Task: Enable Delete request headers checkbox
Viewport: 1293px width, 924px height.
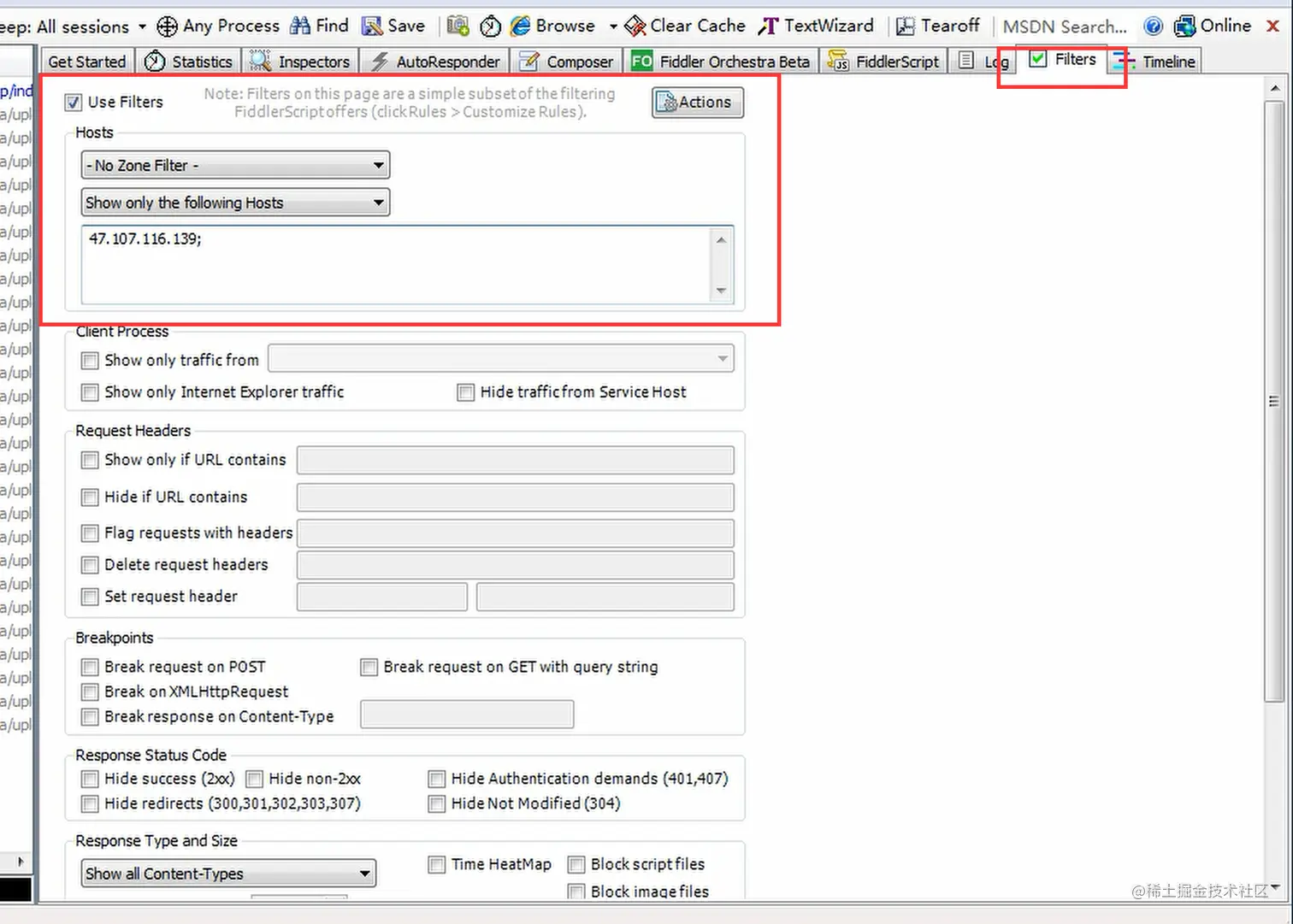Action: [90, 565]
